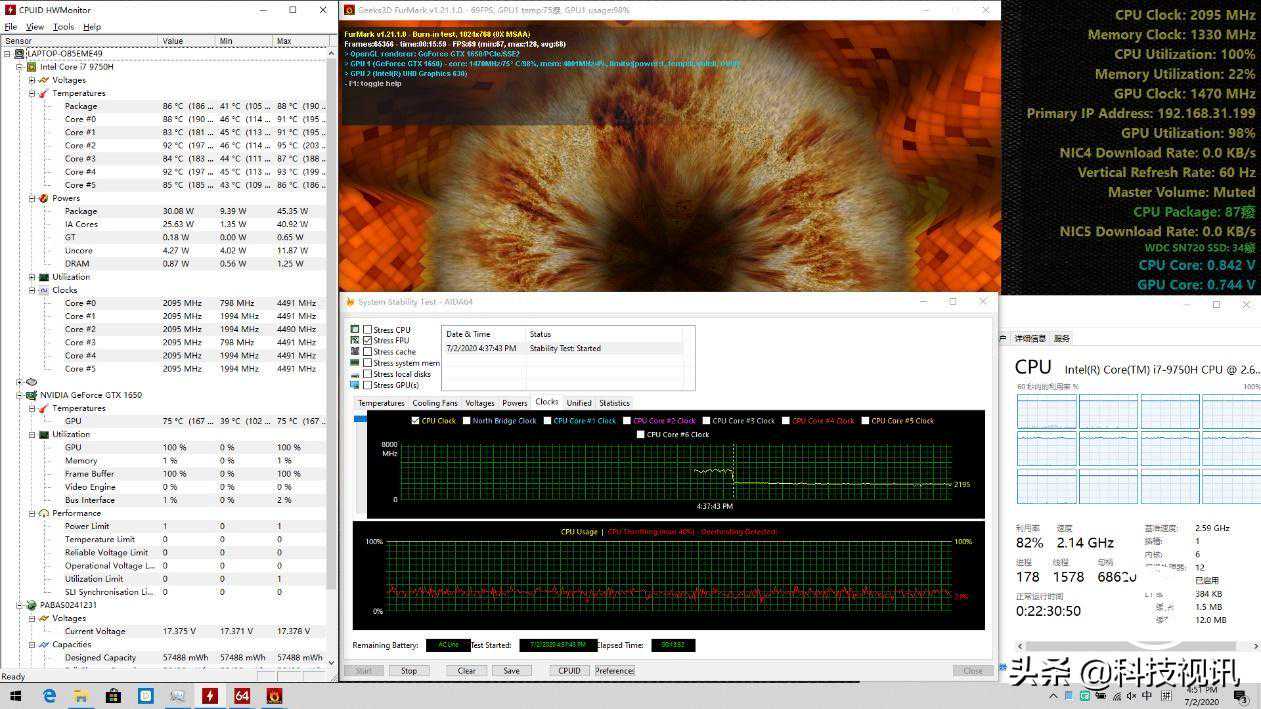Screen dimensions: 1261x709
Task: Toggle the North Bridge Clock graph checkbox
Action: (465, 421)
